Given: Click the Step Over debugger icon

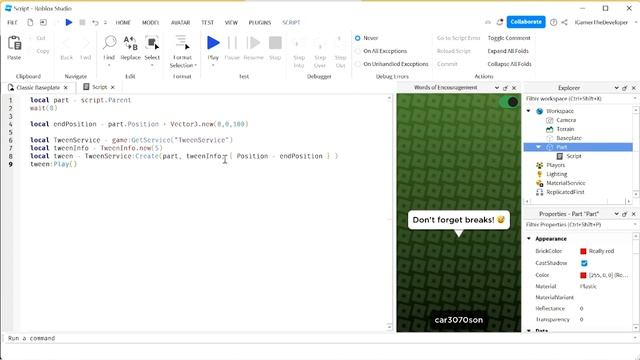Looking at the screenshot, I should (x=320, y=43).
